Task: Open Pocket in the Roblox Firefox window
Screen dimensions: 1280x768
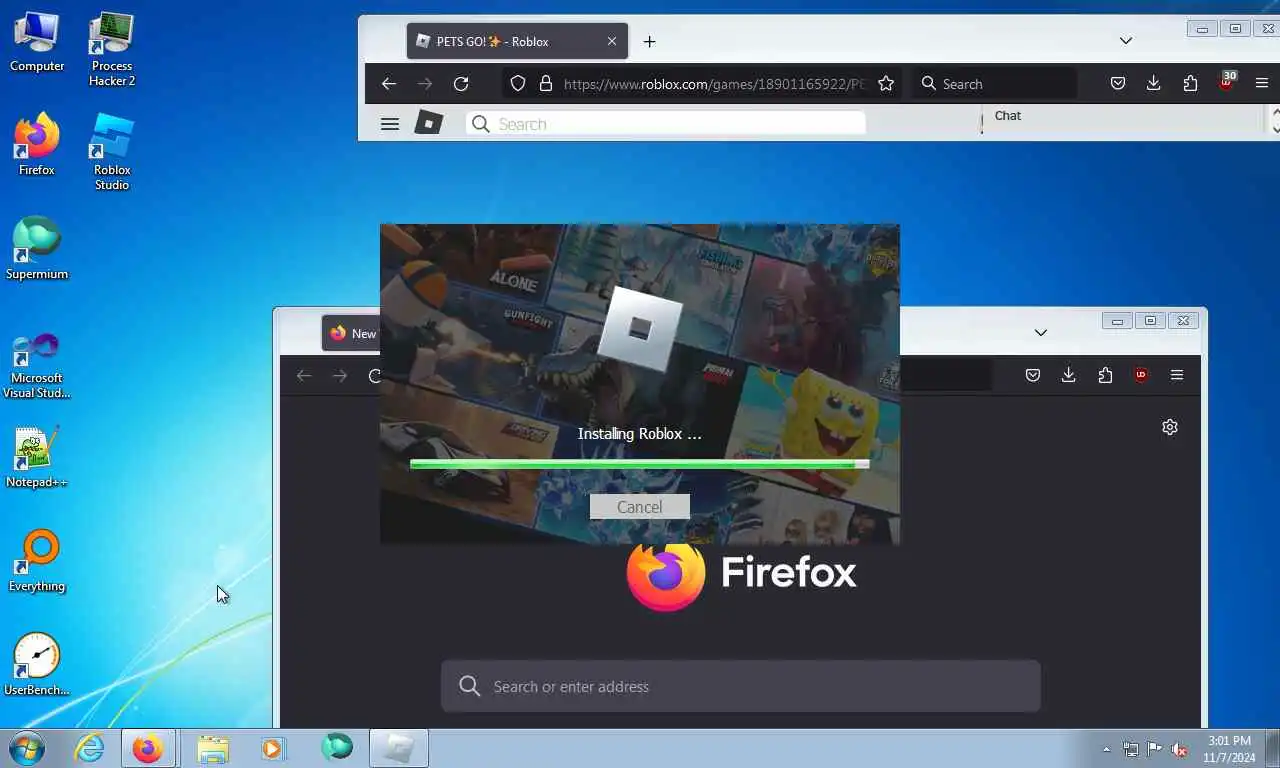Action: click(1118, 84)
